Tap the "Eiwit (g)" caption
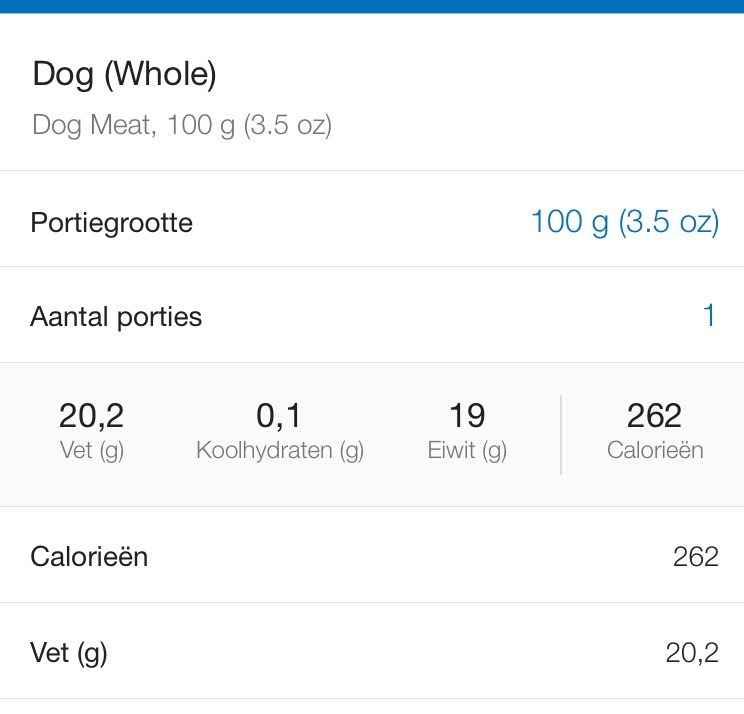The height and width of the screenshot is (714, 744). 467,451
